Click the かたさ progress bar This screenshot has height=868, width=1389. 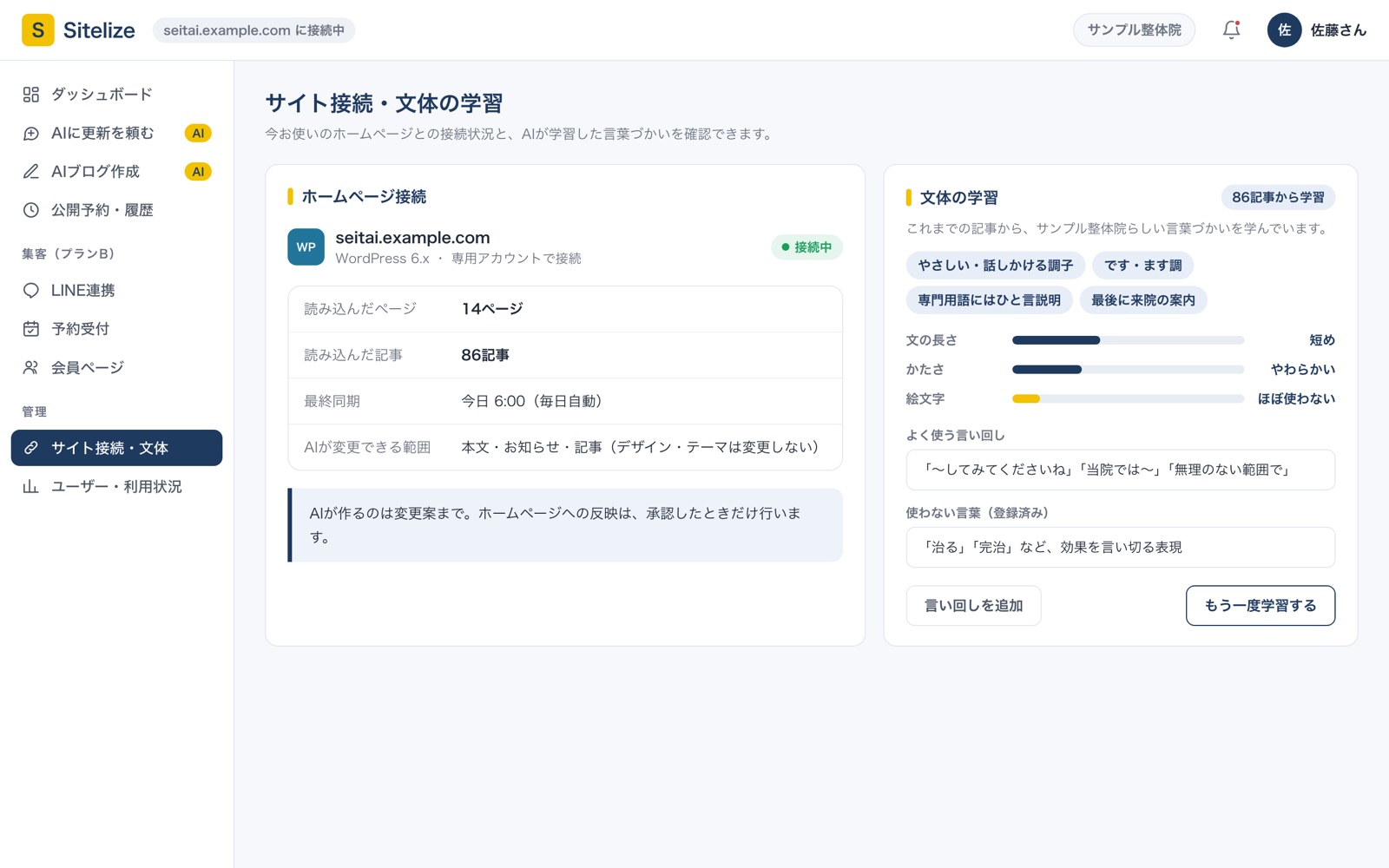click(1128, 370)
